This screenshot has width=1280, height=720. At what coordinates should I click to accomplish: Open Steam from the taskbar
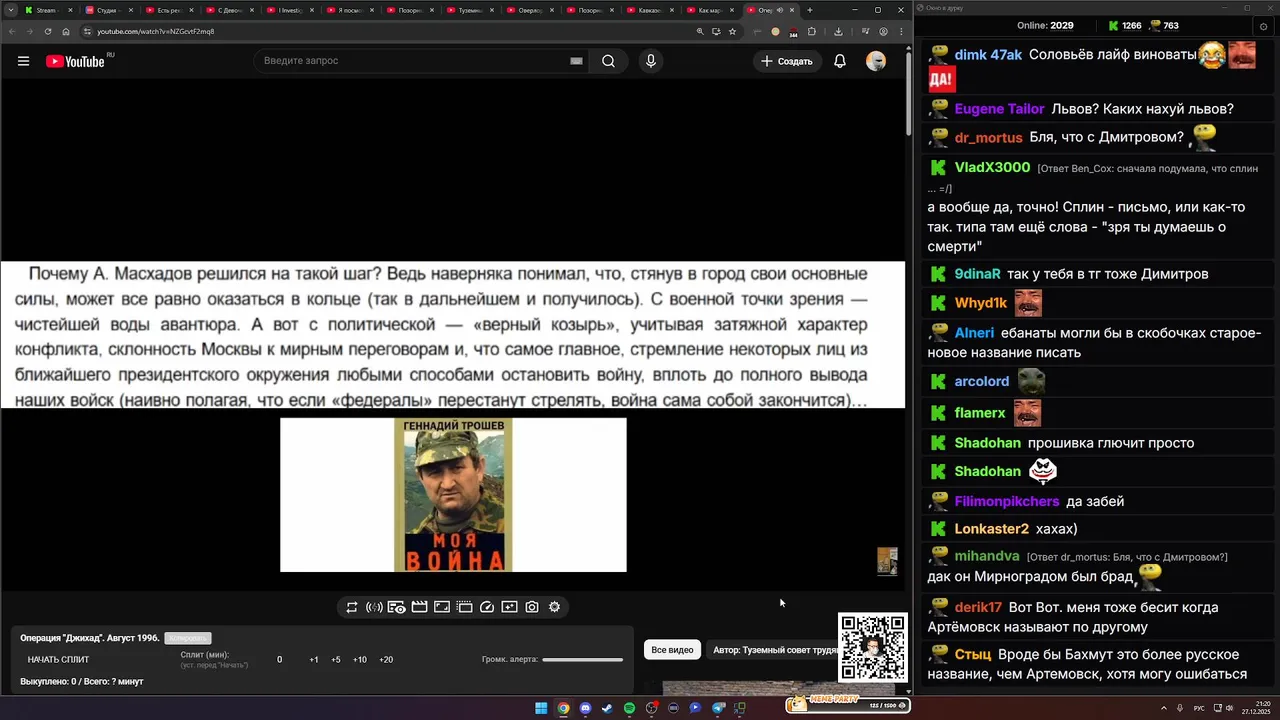[607, 708]
